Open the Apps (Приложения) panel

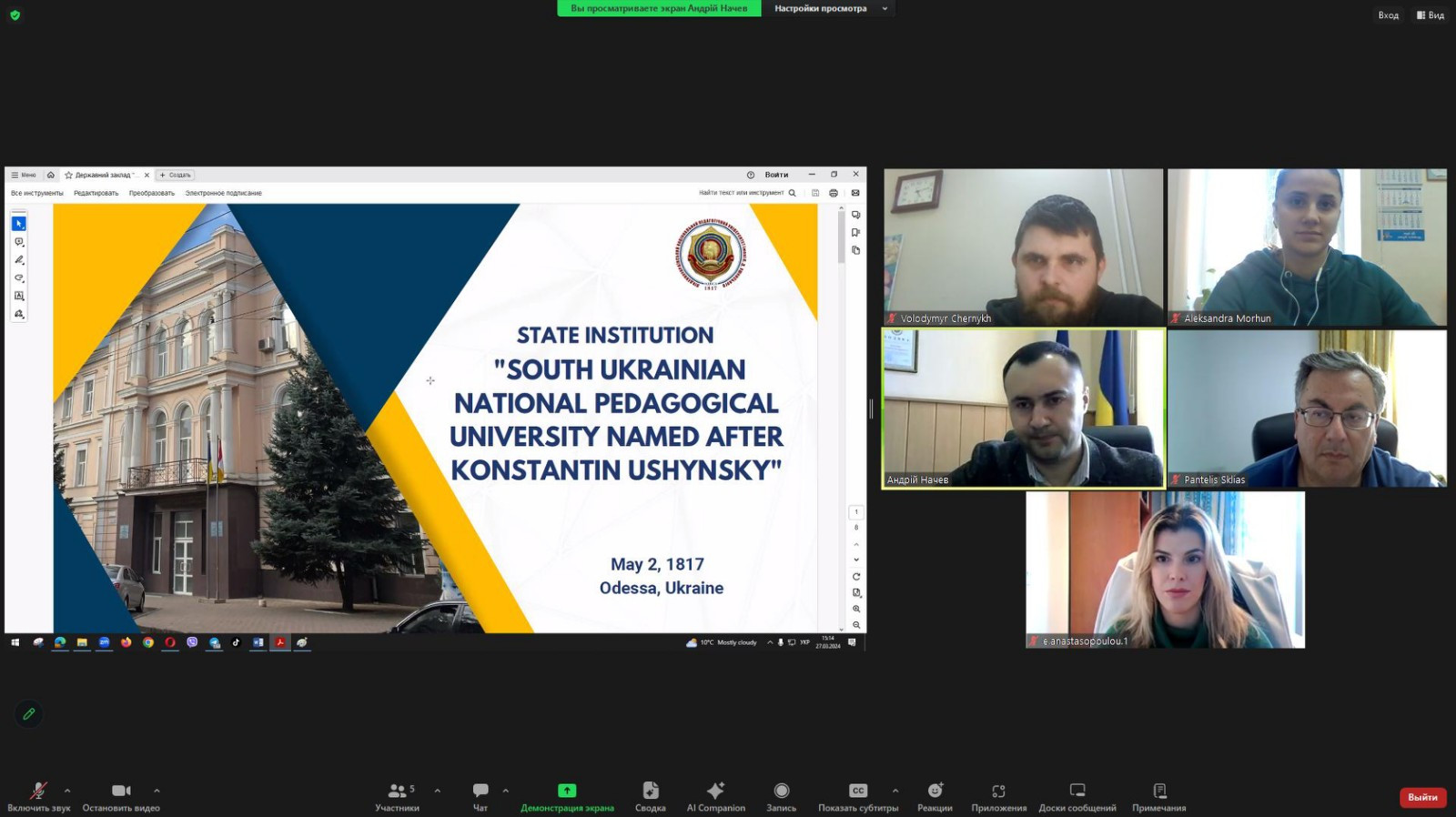coord(998,796)
